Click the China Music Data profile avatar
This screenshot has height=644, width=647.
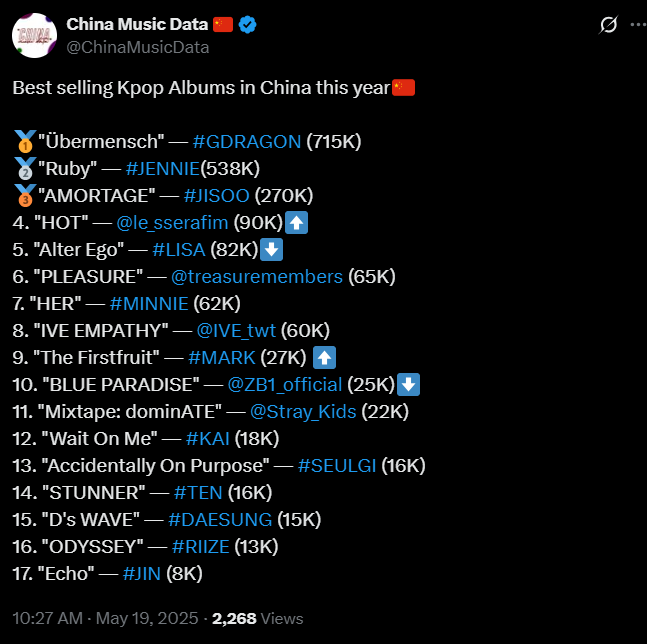coord(34,35)
